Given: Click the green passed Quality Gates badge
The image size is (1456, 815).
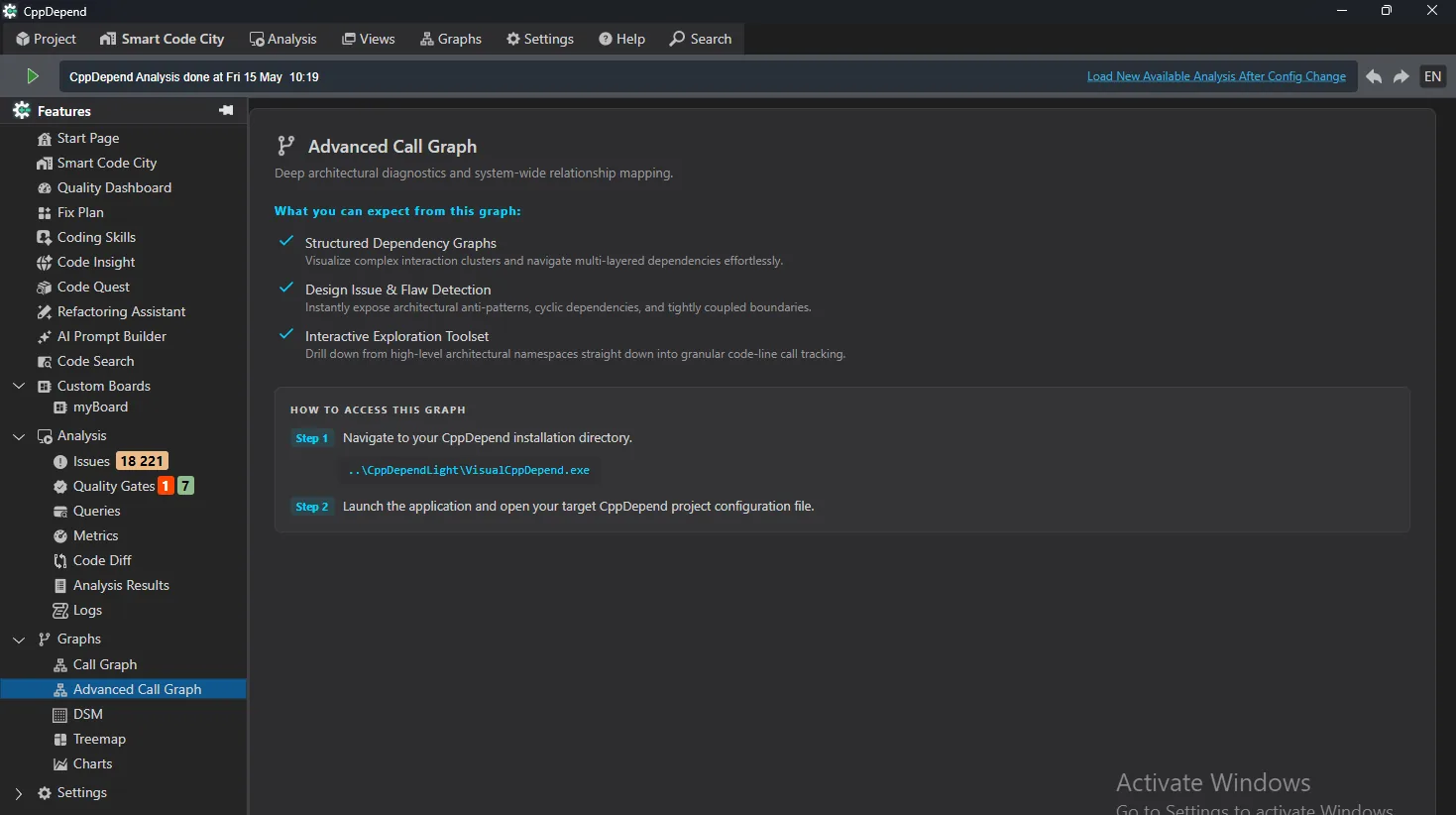Looking at the screenshot, I should click(x=185, y=486).
